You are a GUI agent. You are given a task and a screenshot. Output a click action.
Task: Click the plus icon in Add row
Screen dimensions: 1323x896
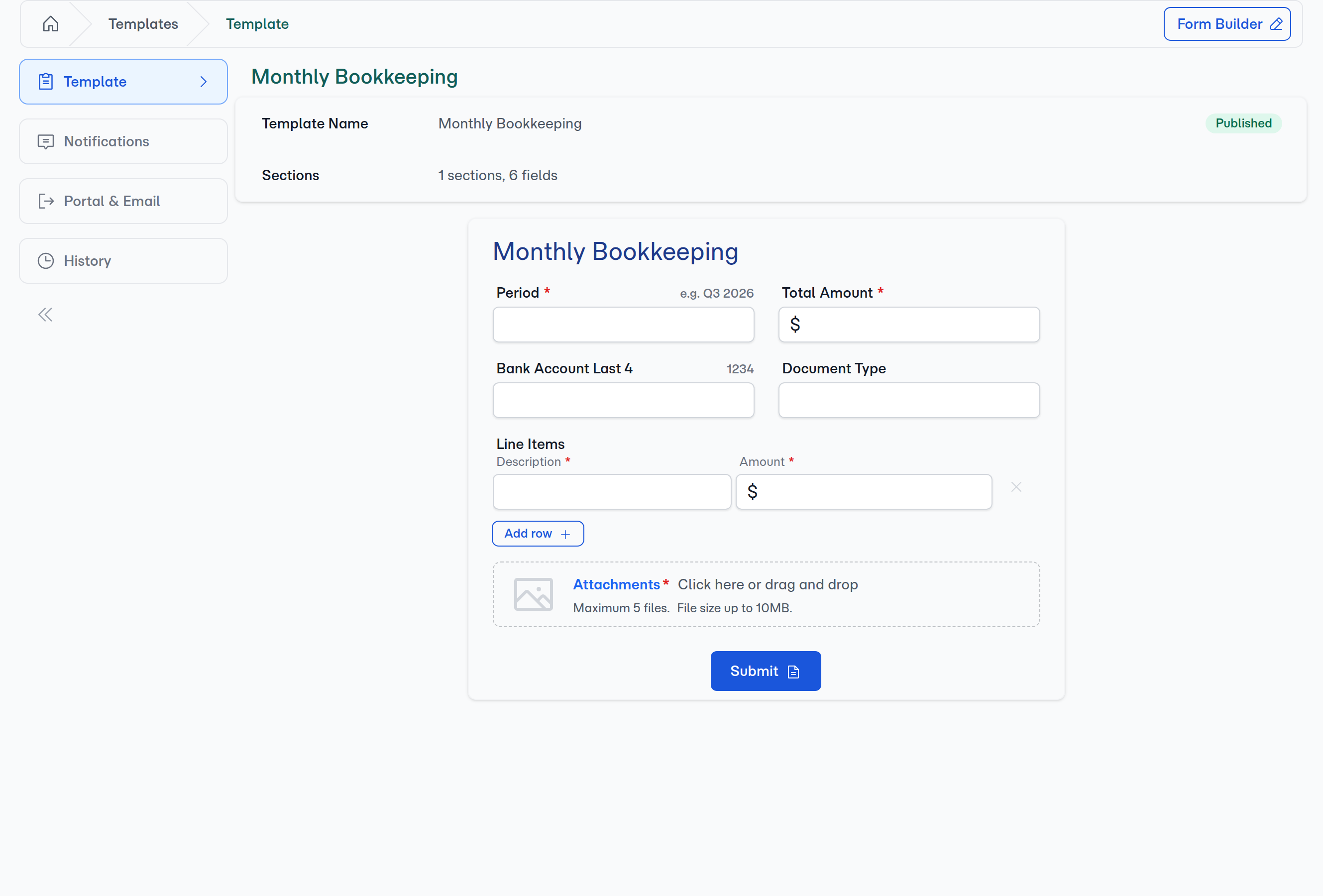point(565,534)
